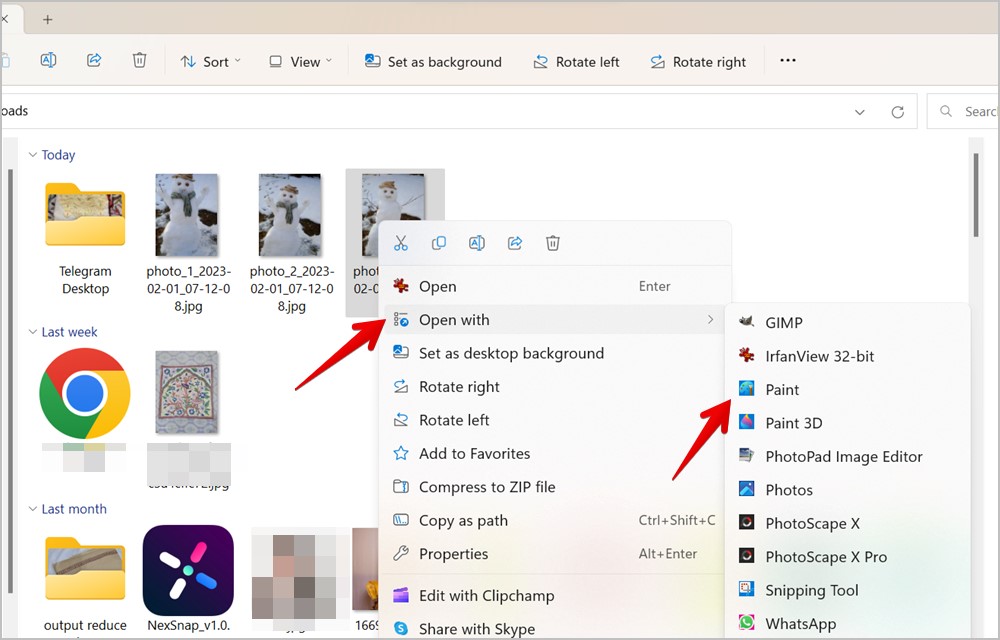Image resolution: width=1000 pixels, height=640 pixels.
Task: Open the View dropdown
Action: (x=301, y=62)
